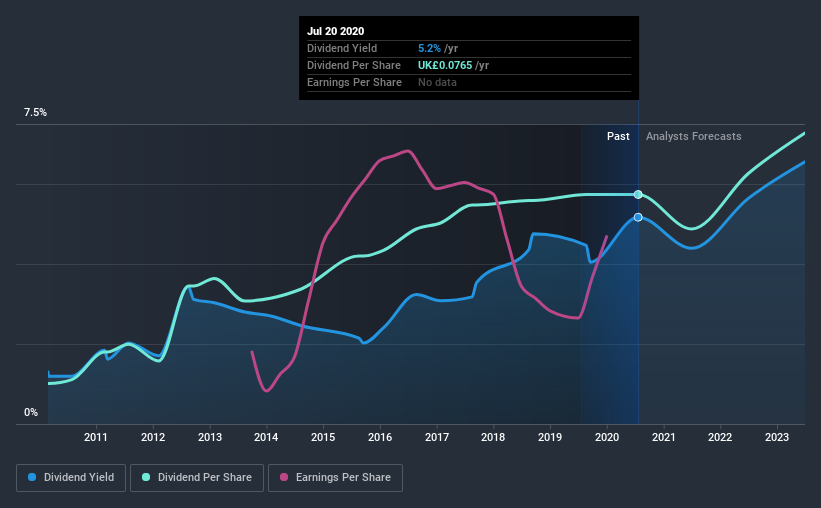Click the tooltip Earnings Per Share row label
This screenshot has width=821, height=508.
click(354, 82)
